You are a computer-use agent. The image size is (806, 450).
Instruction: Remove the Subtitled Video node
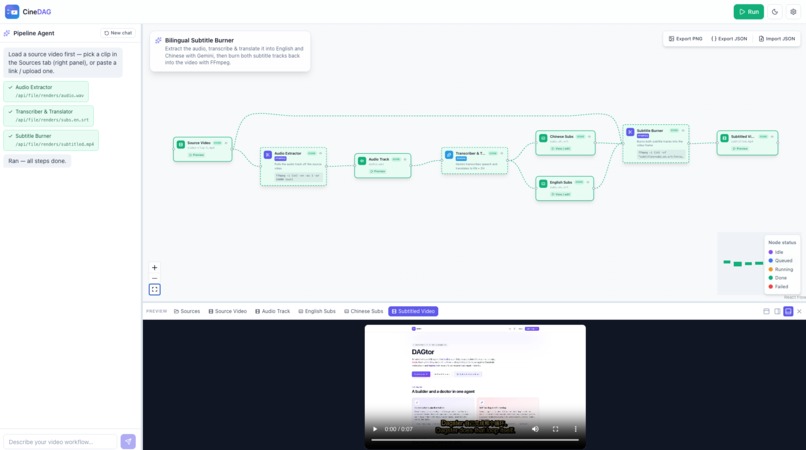773,137
